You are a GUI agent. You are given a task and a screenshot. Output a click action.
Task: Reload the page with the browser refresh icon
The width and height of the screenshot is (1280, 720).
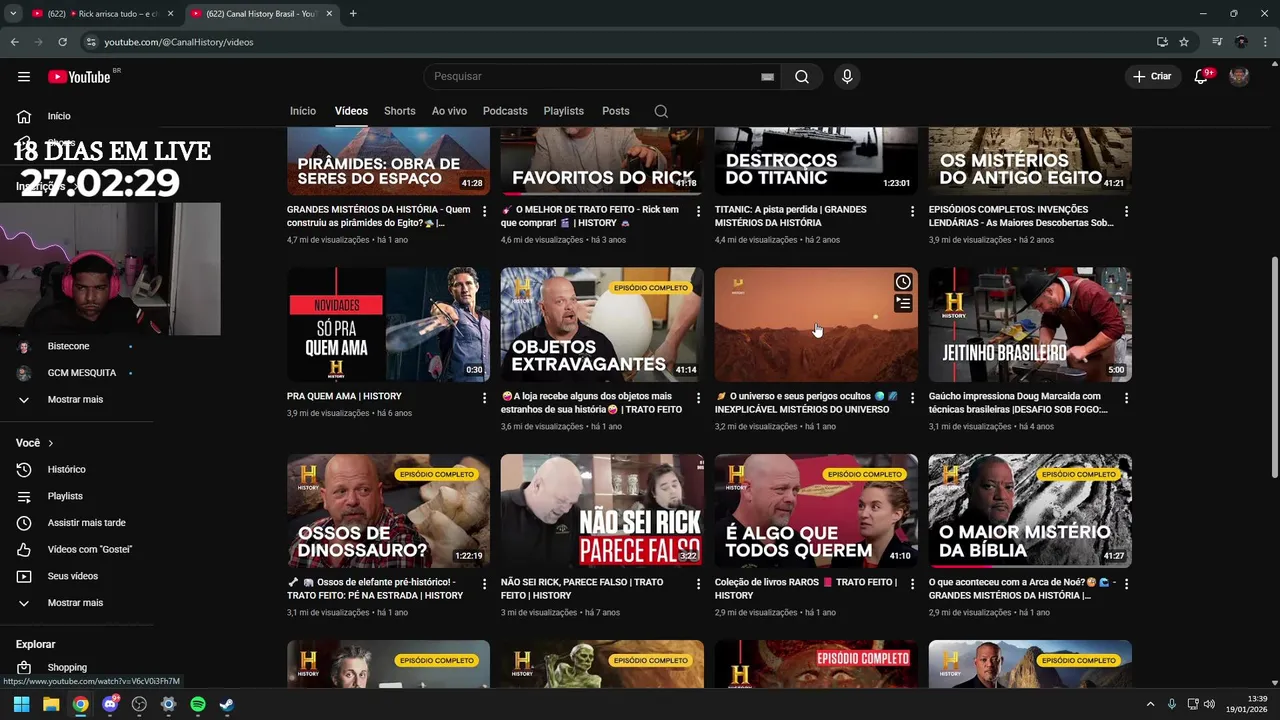[62, 42]
